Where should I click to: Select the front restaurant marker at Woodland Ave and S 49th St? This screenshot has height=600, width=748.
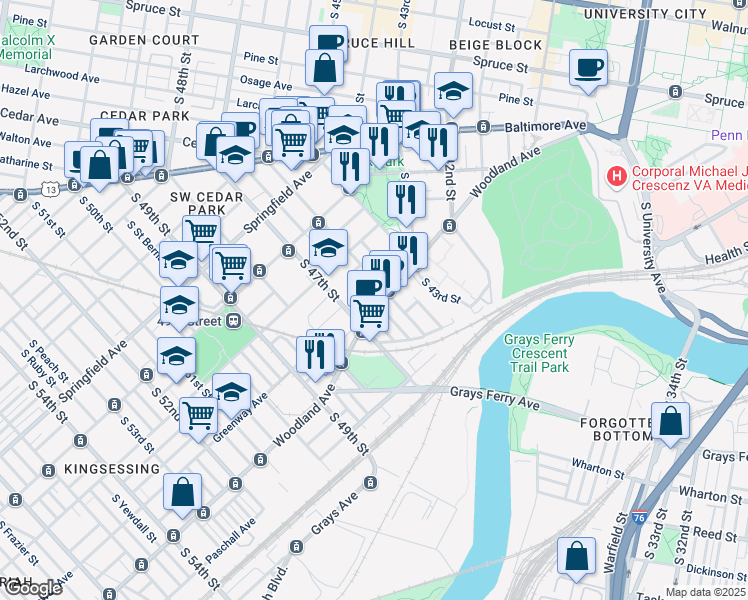(315, 356)
